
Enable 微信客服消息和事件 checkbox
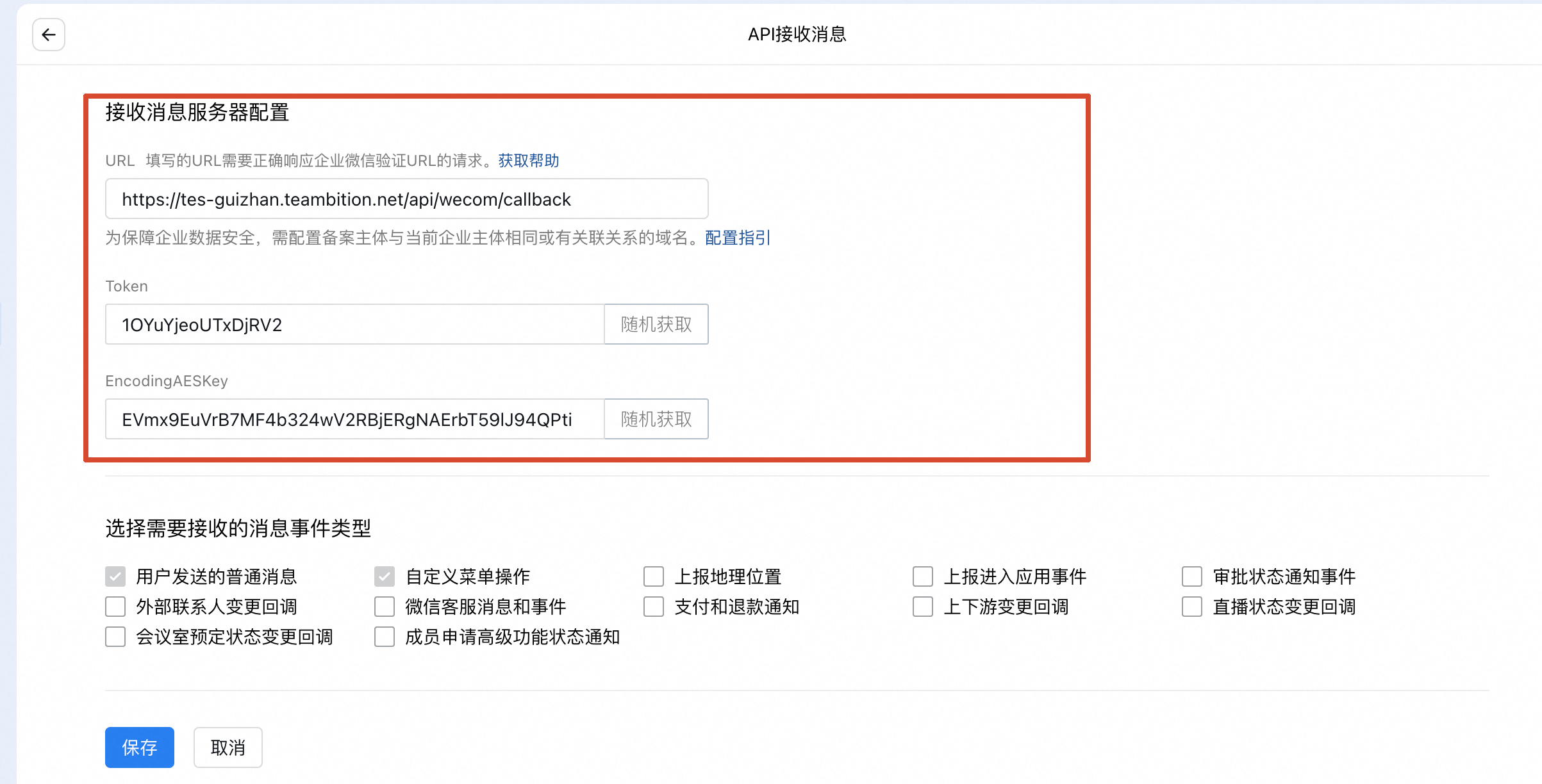(385, 607)
